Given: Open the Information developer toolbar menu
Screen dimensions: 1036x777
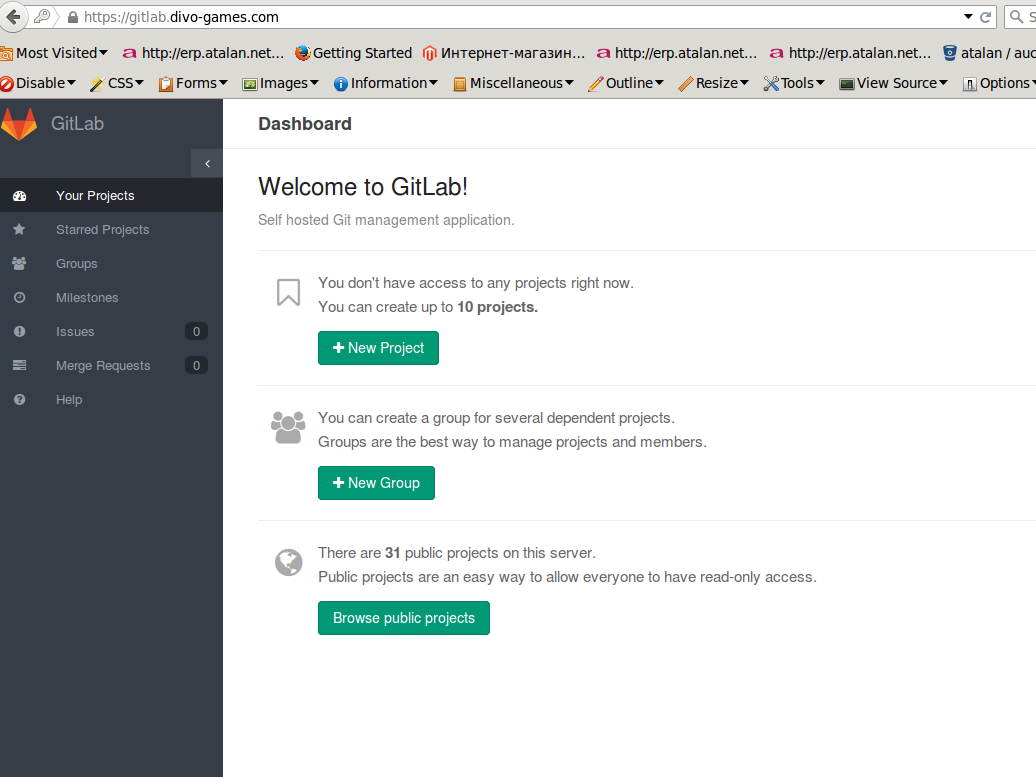Looking at the screenshot, I should 386,83.
